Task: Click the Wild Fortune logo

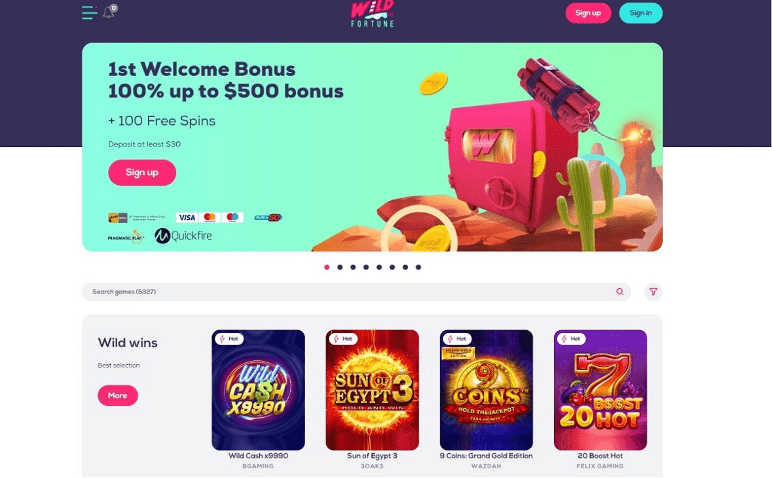Action: coord(372,13)
